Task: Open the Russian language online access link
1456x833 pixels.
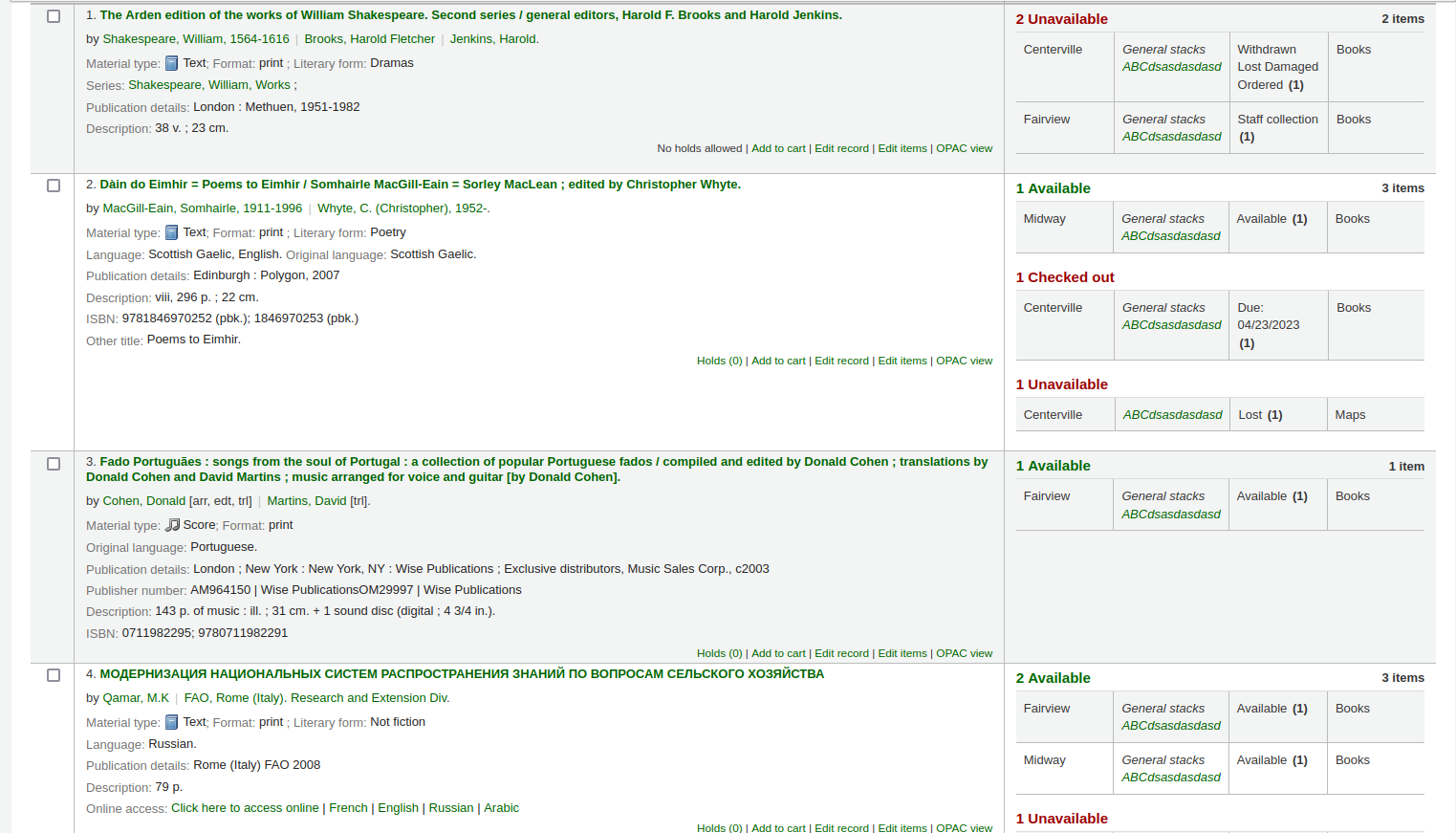Action: tap(451, 808)
